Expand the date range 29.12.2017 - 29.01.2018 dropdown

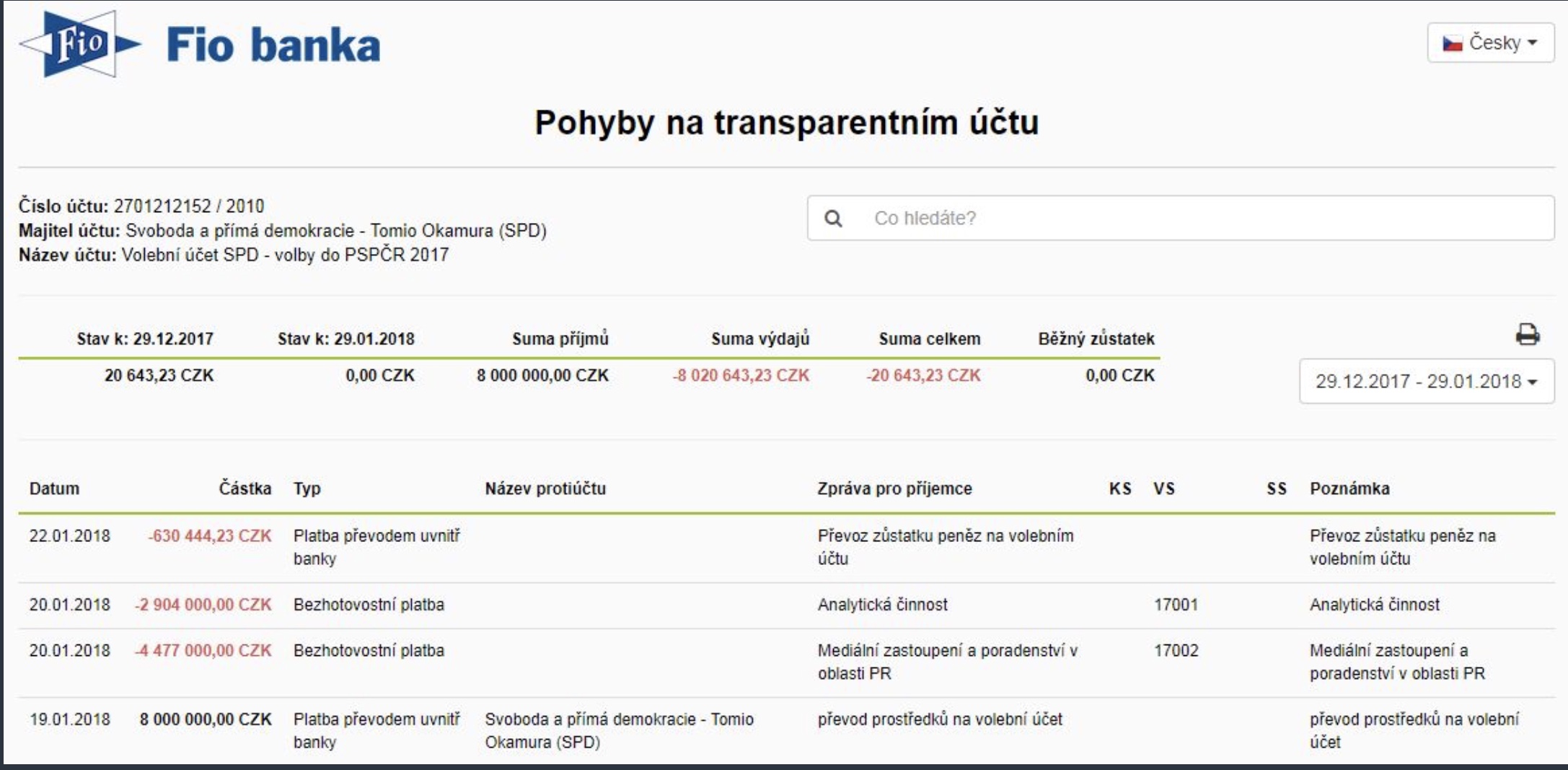coord(1426,381)
